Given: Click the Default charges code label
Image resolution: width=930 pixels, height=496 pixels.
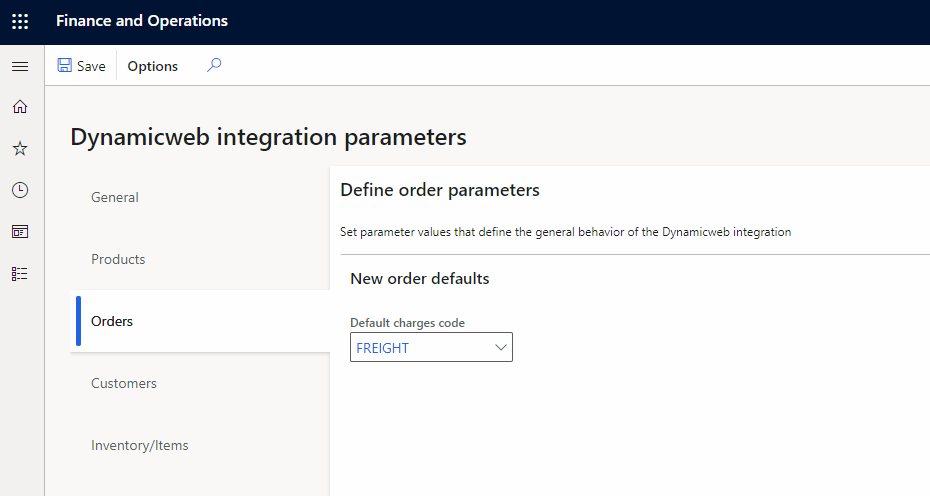Looking at the screenshot, I should tap(407, 323).
